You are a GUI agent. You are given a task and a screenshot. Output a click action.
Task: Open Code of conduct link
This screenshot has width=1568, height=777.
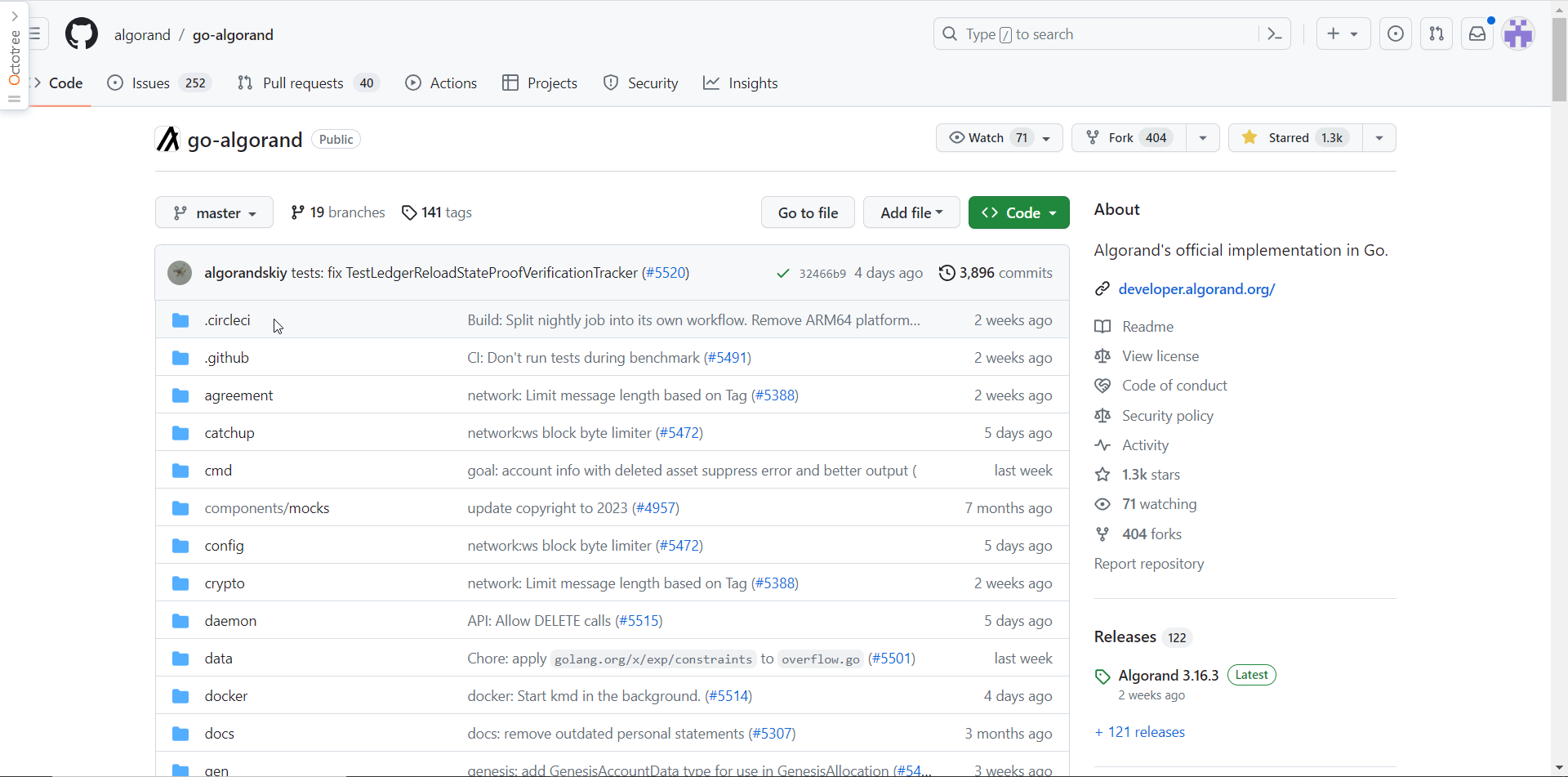click(1160, 385)
